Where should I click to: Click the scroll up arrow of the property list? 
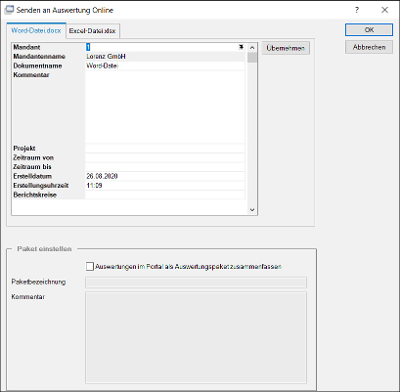click(252, 48)
